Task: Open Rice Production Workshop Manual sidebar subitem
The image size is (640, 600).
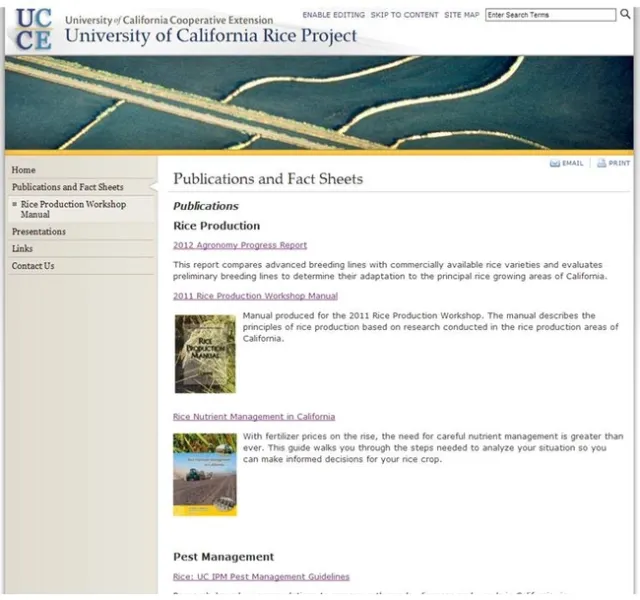Action: (x=73, y=209)
